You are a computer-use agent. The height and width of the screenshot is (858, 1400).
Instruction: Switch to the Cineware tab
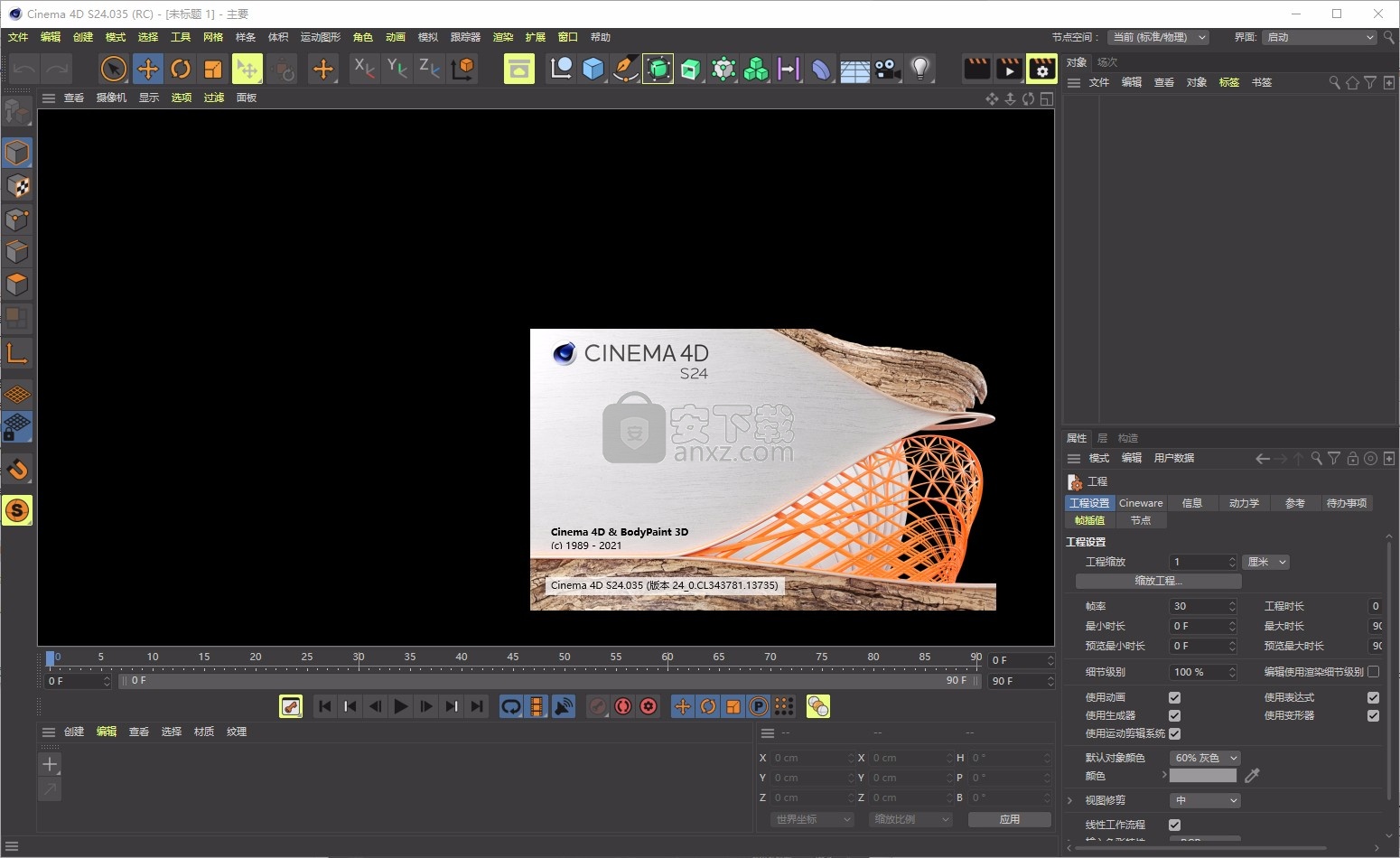click(x=1141, y=503)
